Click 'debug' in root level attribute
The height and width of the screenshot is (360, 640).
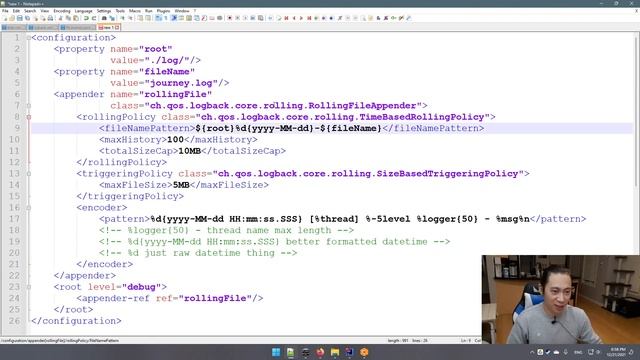(x=142, y=287)
